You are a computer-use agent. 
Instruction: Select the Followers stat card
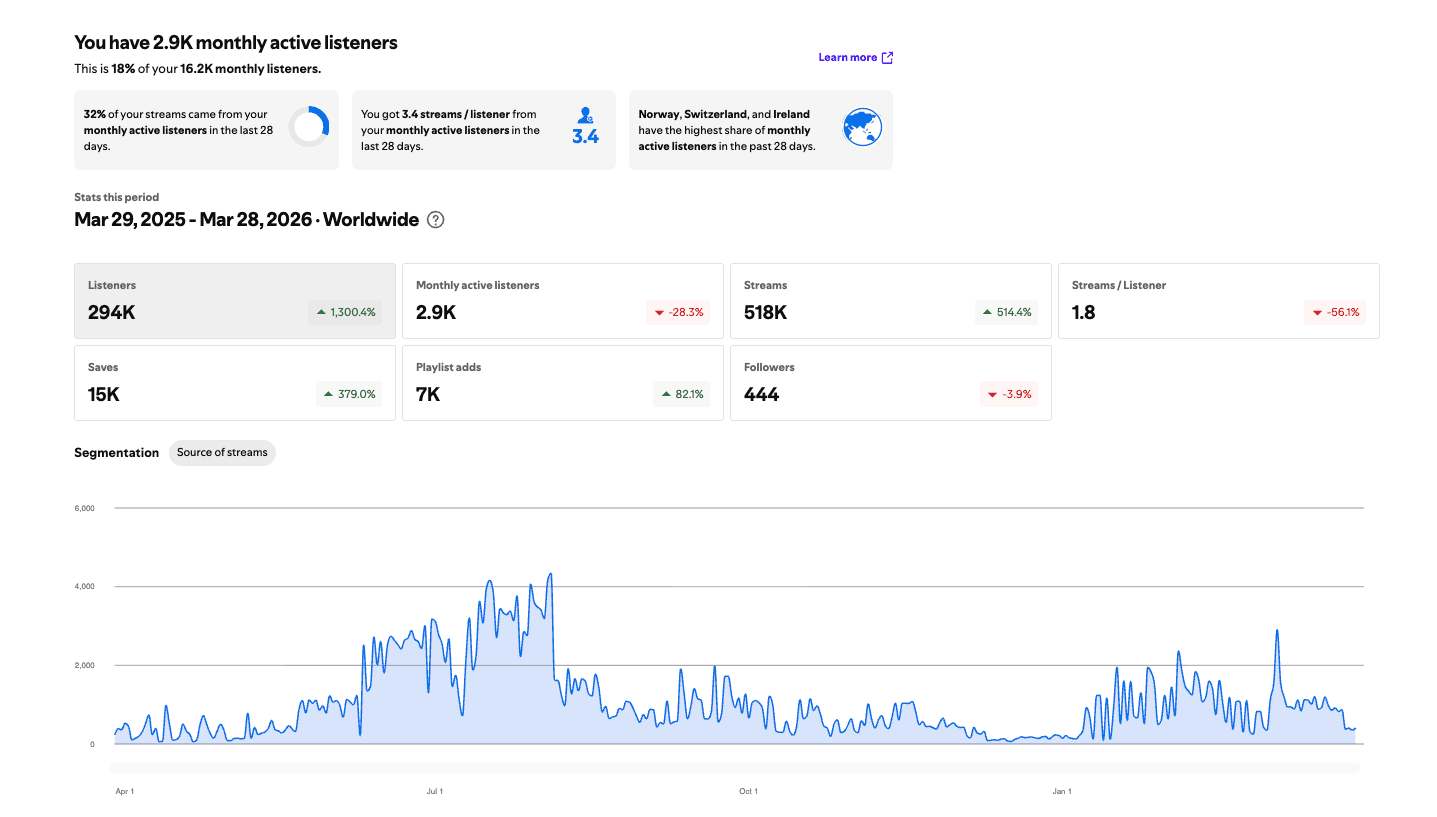point(890,383)
